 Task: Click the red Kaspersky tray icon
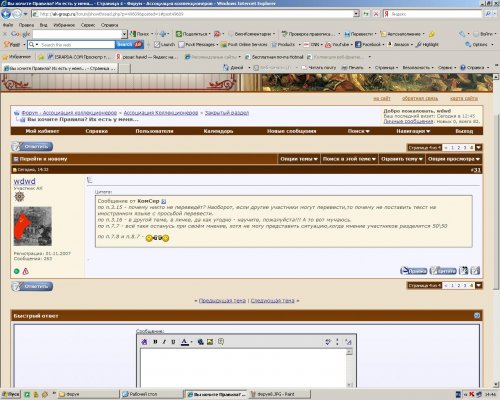click(472, 394)
